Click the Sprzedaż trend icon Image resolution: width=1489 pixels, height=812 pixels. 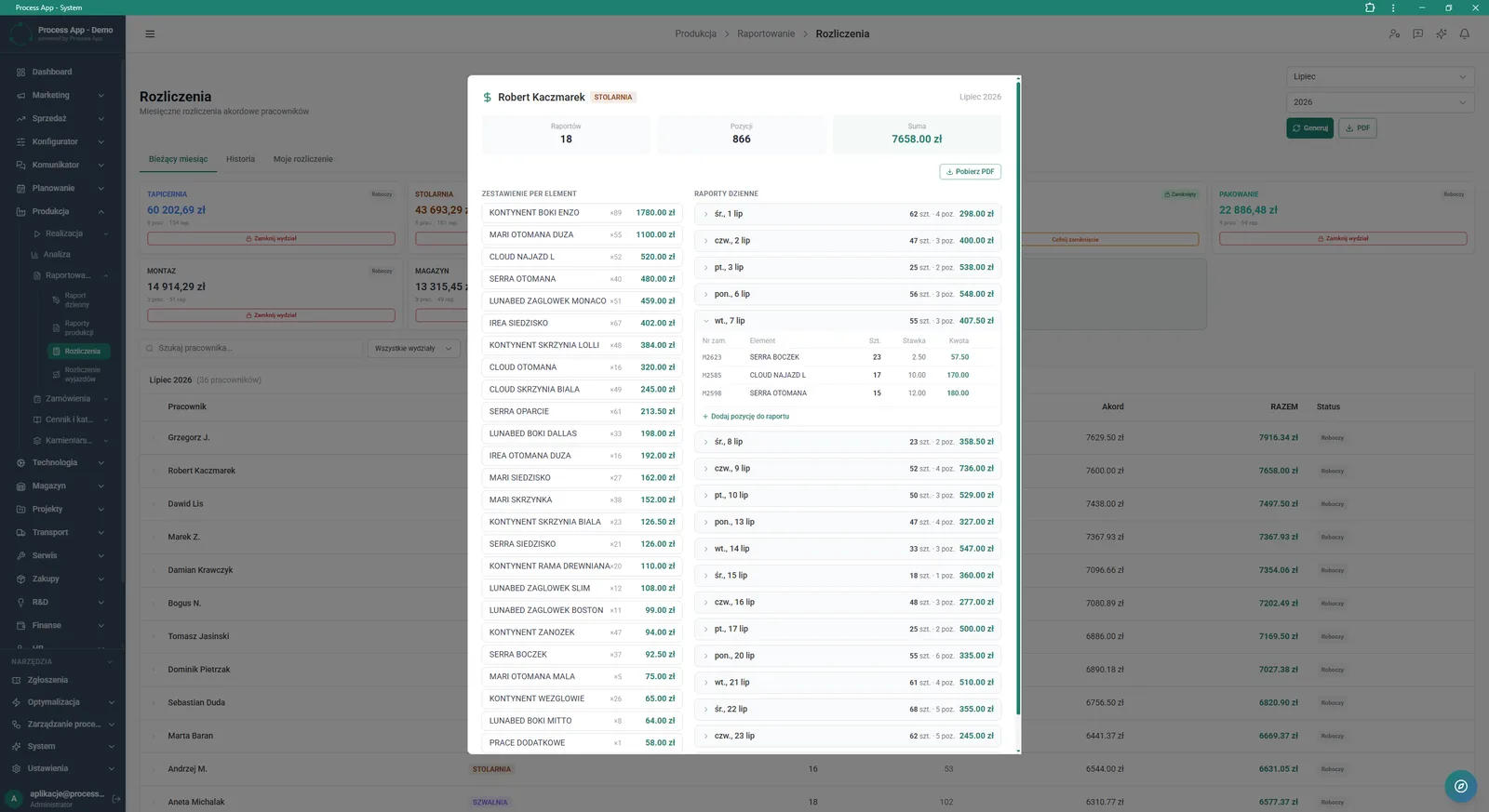[20, 118]
